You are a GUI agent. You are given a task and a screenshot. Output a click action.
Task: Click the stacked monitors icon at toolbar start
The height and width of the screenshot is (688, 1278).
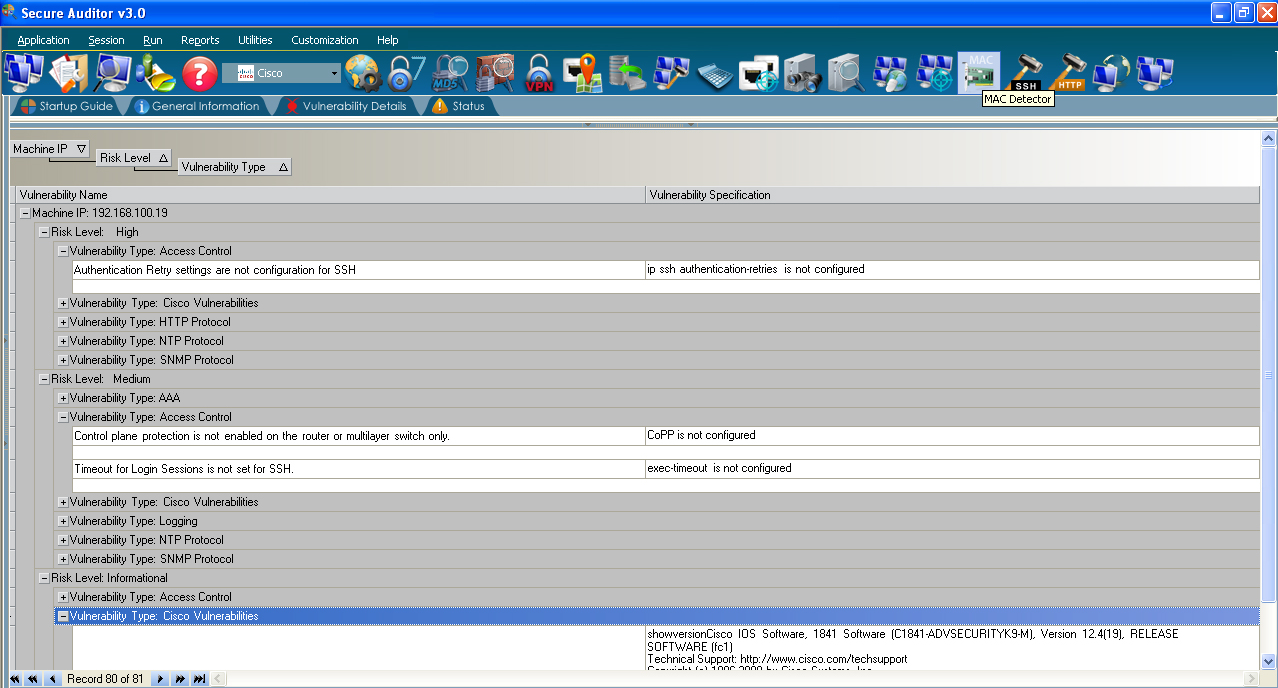[x=25, y=73]
